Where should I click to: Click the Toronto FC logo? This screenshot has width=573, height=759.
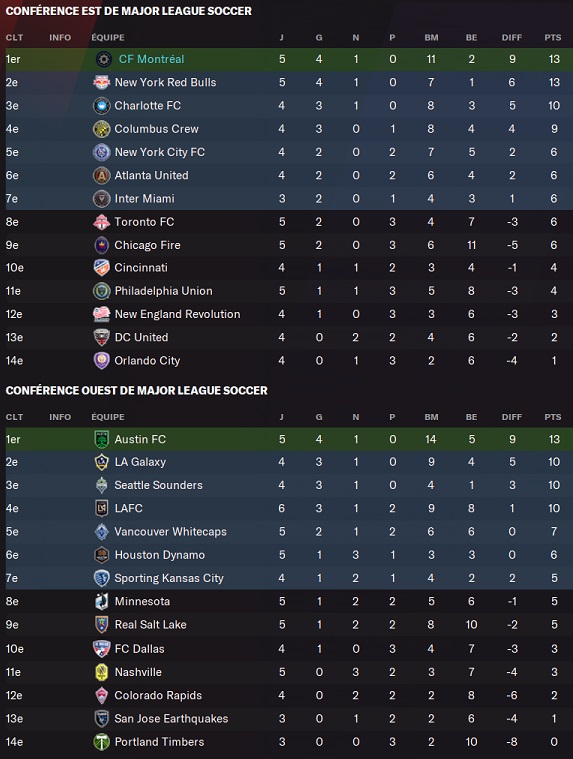pyautogui.click(x=102, y=222)
